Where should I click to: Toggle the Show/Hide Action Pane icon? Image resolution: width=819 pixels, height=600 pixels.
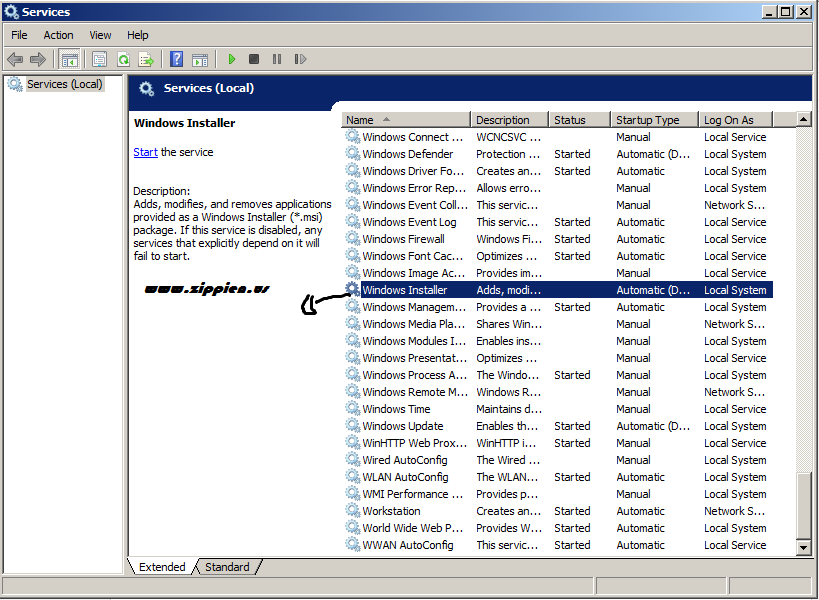(x=200, y=60)
